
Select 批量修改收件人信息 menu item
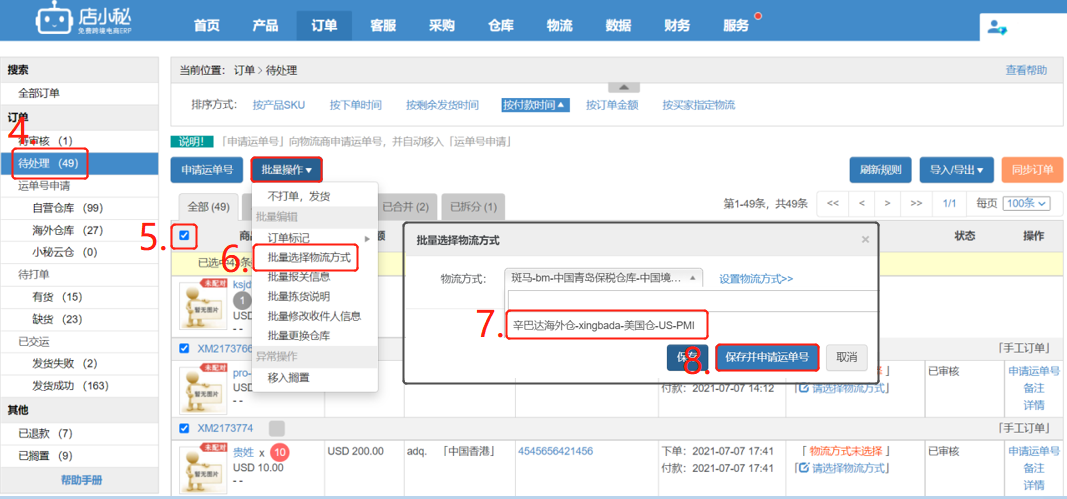click(314, 316)
